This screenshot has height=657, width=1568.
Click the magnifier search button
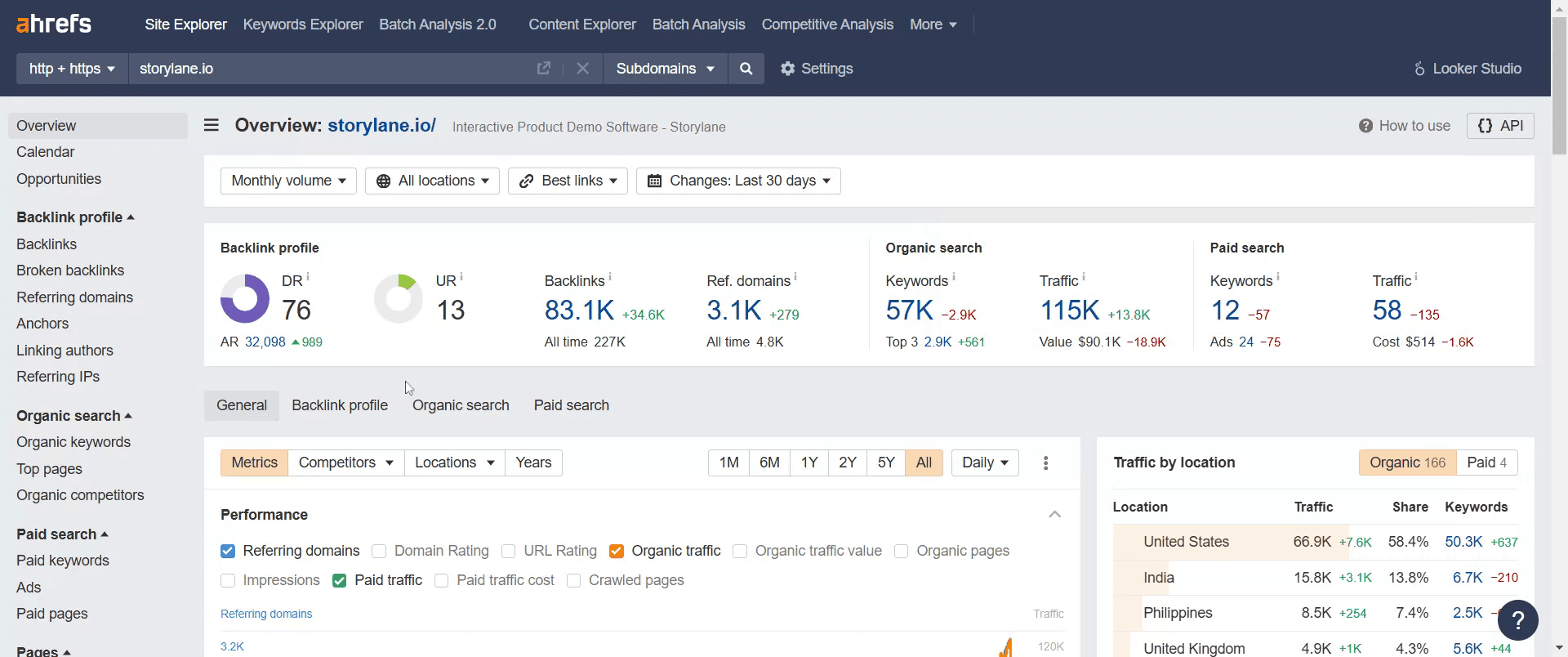click(746, 69)
